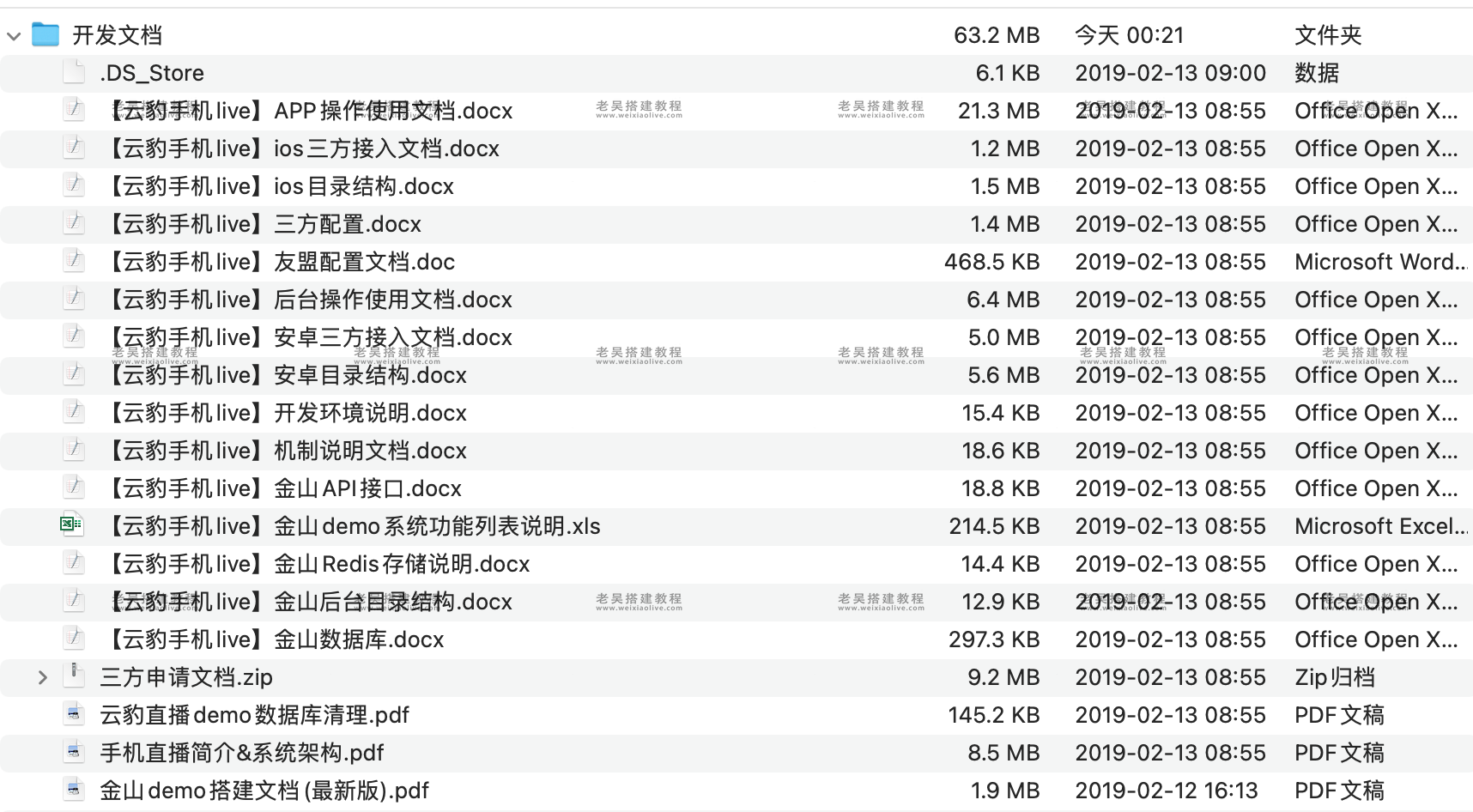
Task: Select the file 机制说明文档.docx
Action: click(288, 451)
